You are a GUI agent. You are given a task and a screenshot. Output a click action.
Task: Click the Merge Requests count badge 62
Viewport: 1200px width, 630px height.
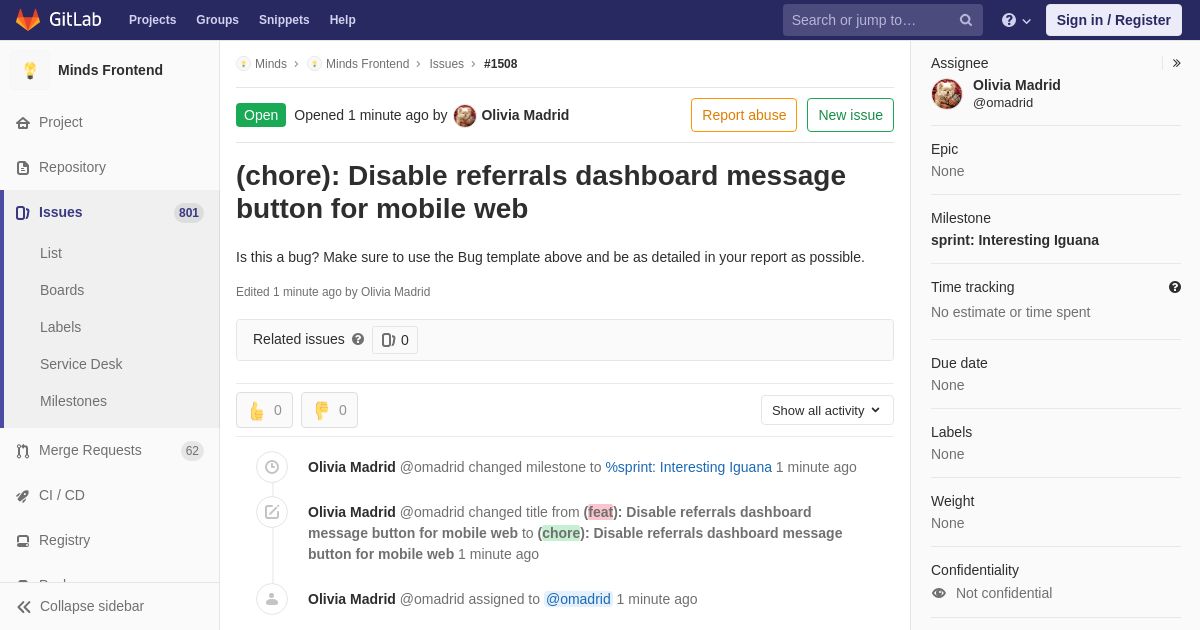(x=192, y=451)
